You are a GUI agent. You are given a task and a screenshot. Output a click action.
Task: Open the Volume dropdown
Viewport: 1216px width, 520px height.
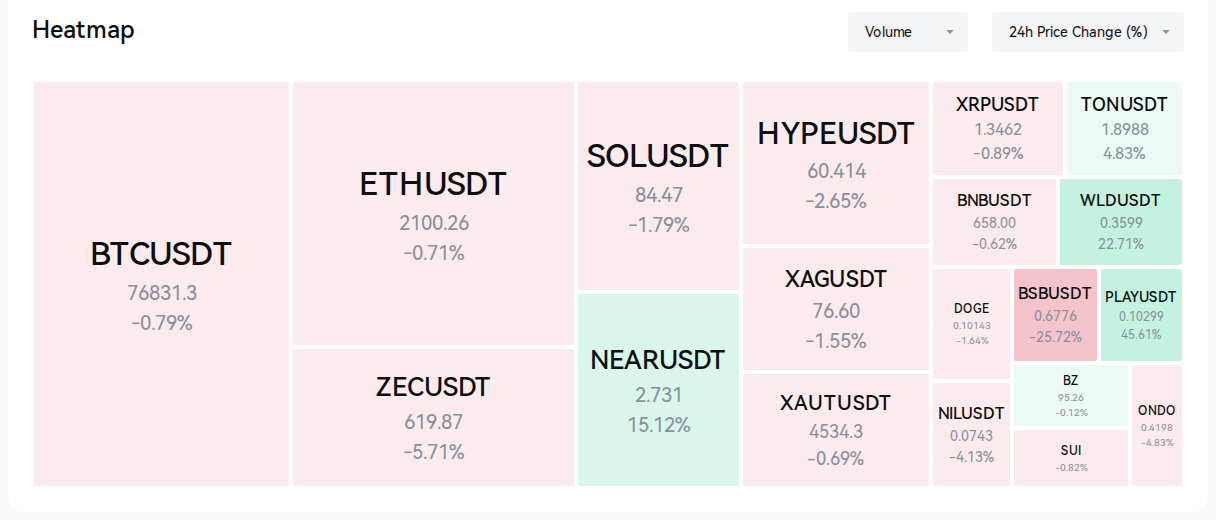point(908,32)
